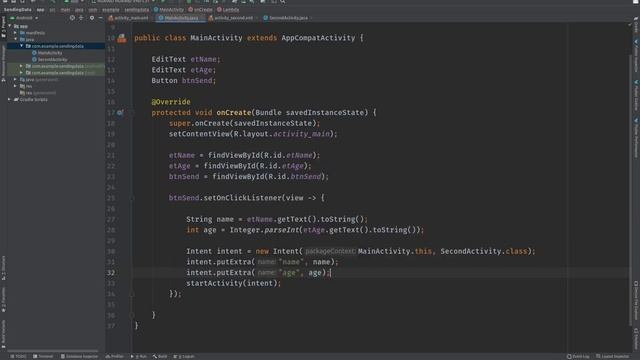
Task: Click the related XML file gutter icon on line 10
Action: (122, 38)
